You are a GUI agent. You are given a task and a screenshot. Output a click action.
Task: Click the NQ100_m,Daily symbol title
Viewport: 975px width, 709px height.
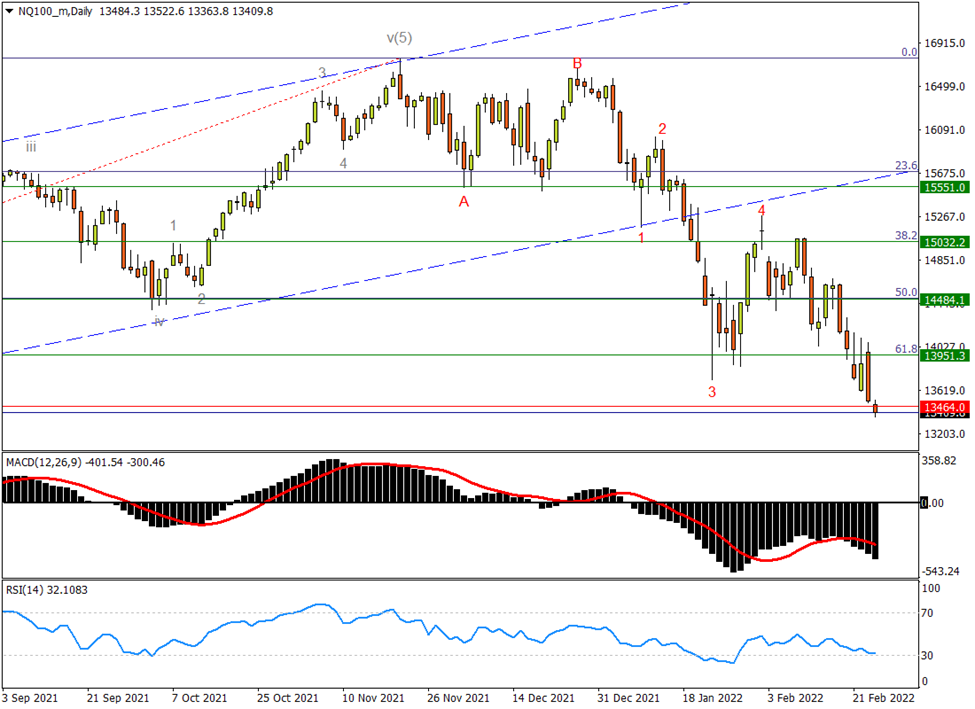55,11
